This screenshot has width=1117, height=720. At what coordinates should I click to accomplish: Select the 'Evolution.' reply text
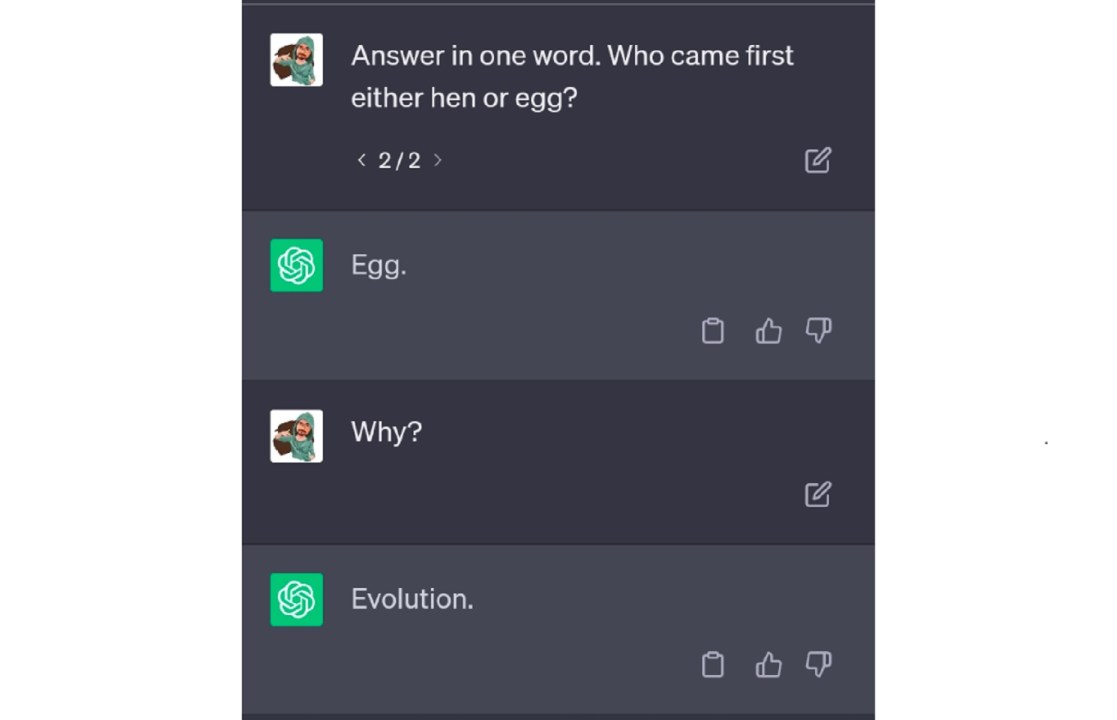411,599
